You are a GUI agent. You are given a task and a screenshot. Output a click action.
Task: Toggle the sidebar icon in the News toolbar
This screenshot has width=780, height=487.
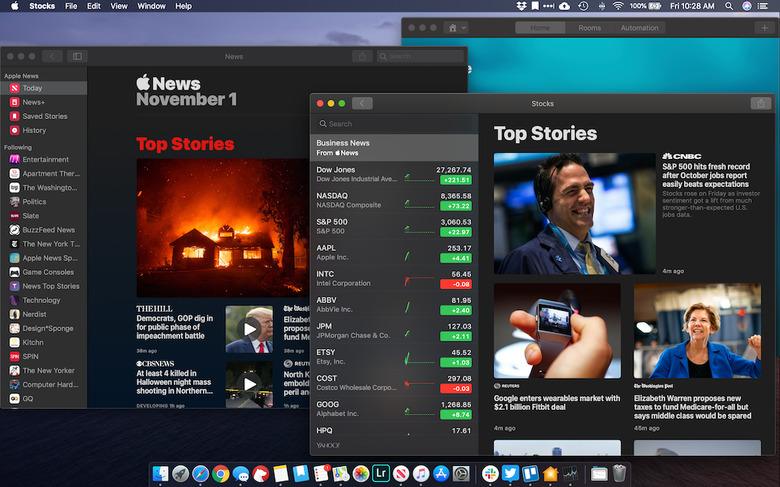point(77,56)
